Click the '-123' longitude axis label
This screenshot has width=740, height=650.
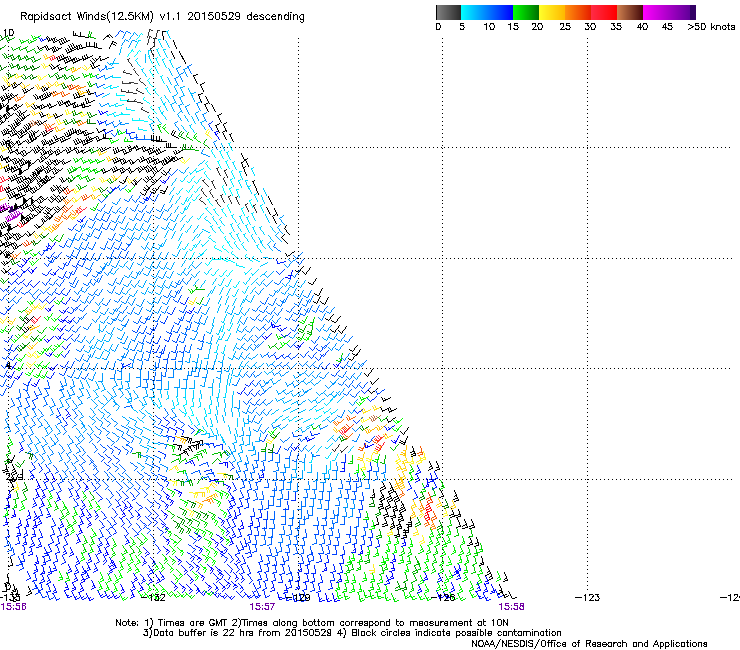pos(588,598)
